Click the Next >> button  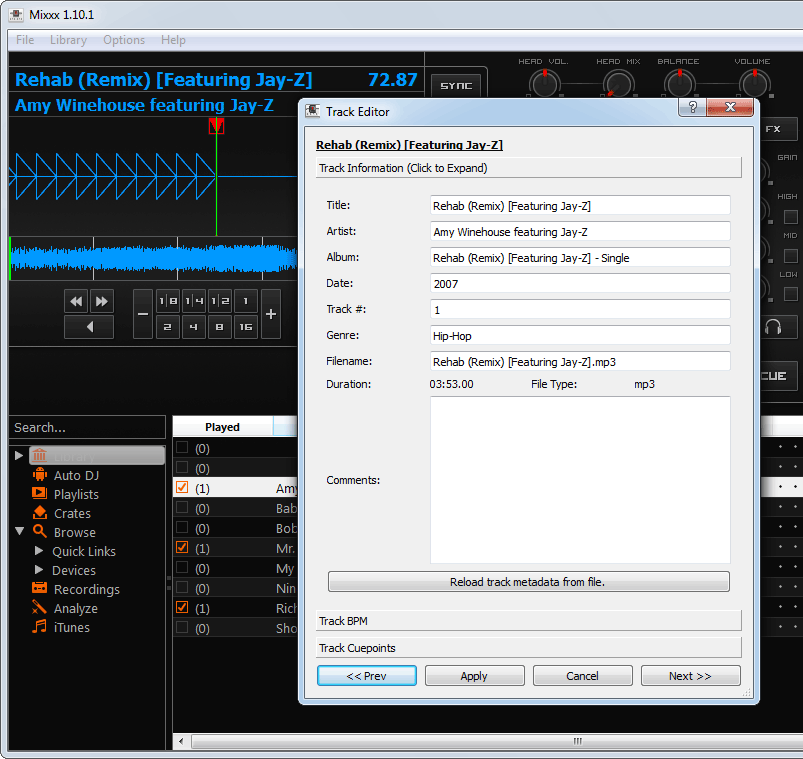pos(690,676)
